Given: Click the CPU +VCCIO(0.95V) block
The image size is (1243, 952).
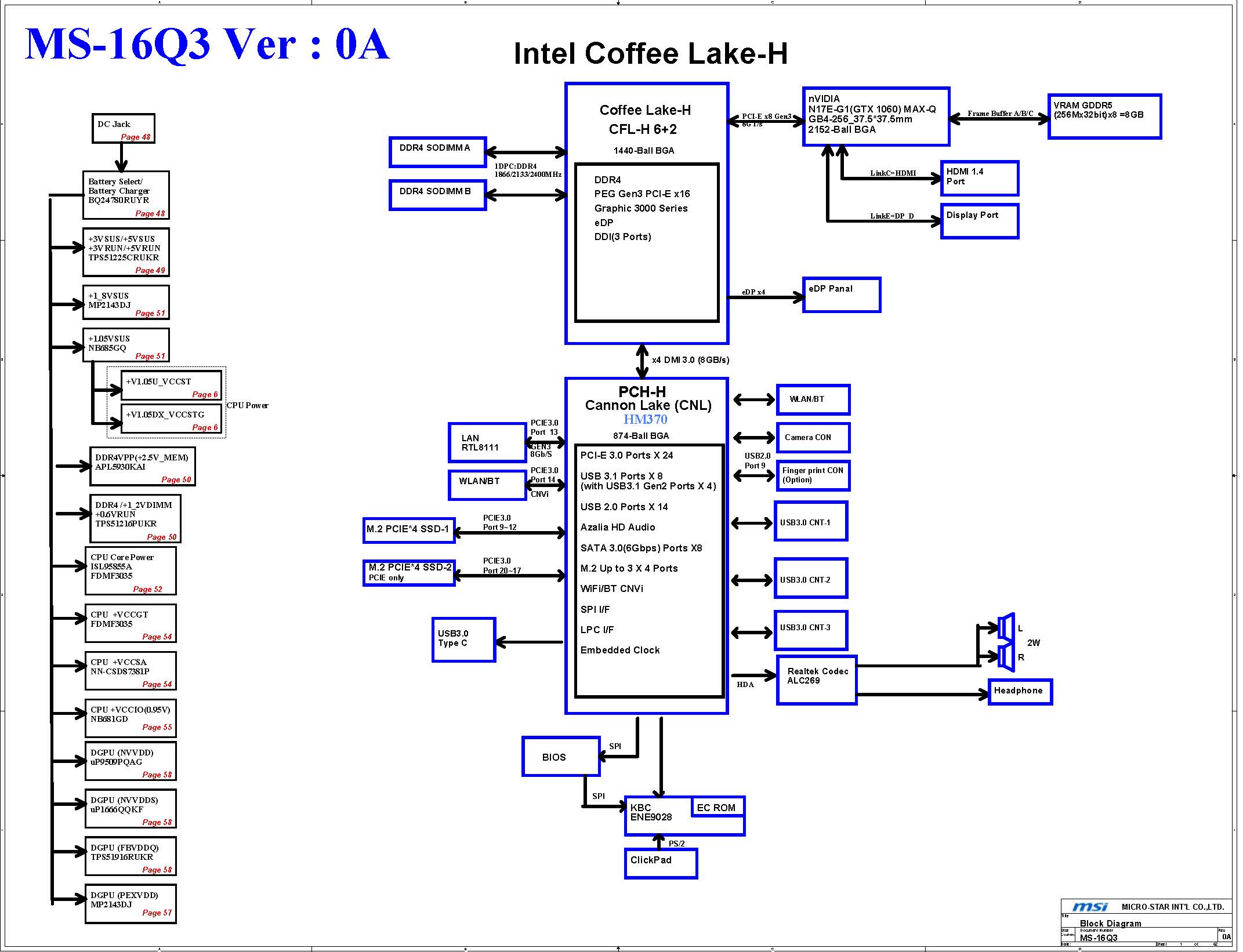Looking at the screenshot, I should [x=131, y=718].
